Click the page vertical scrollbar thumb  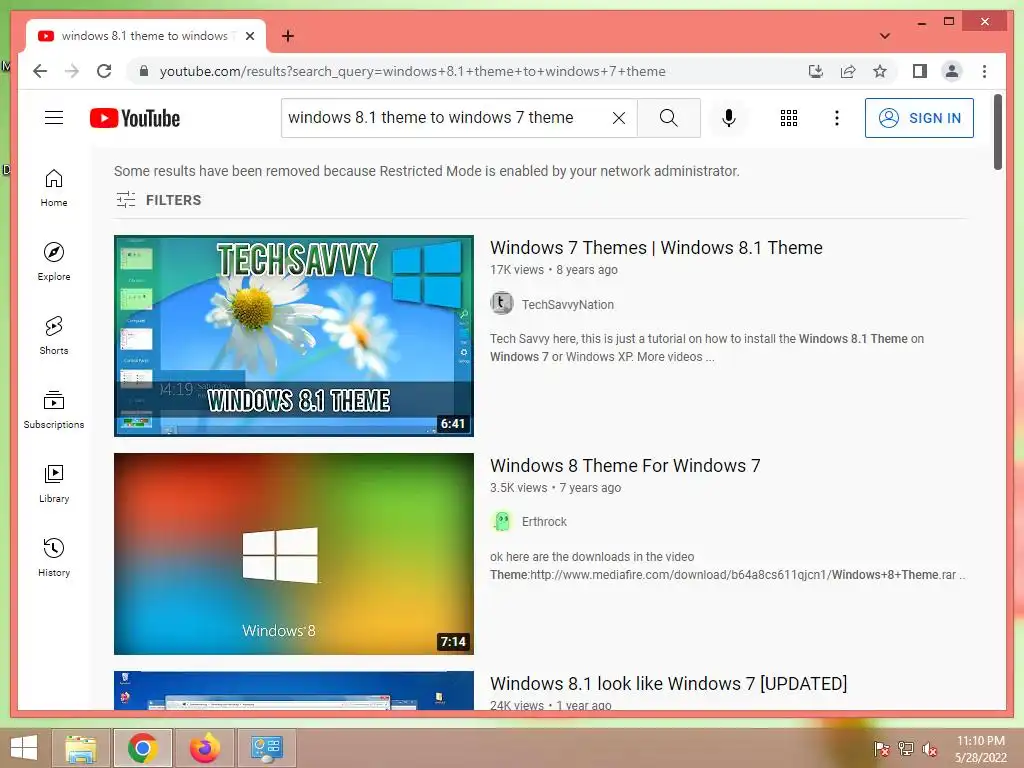point(997,132)
